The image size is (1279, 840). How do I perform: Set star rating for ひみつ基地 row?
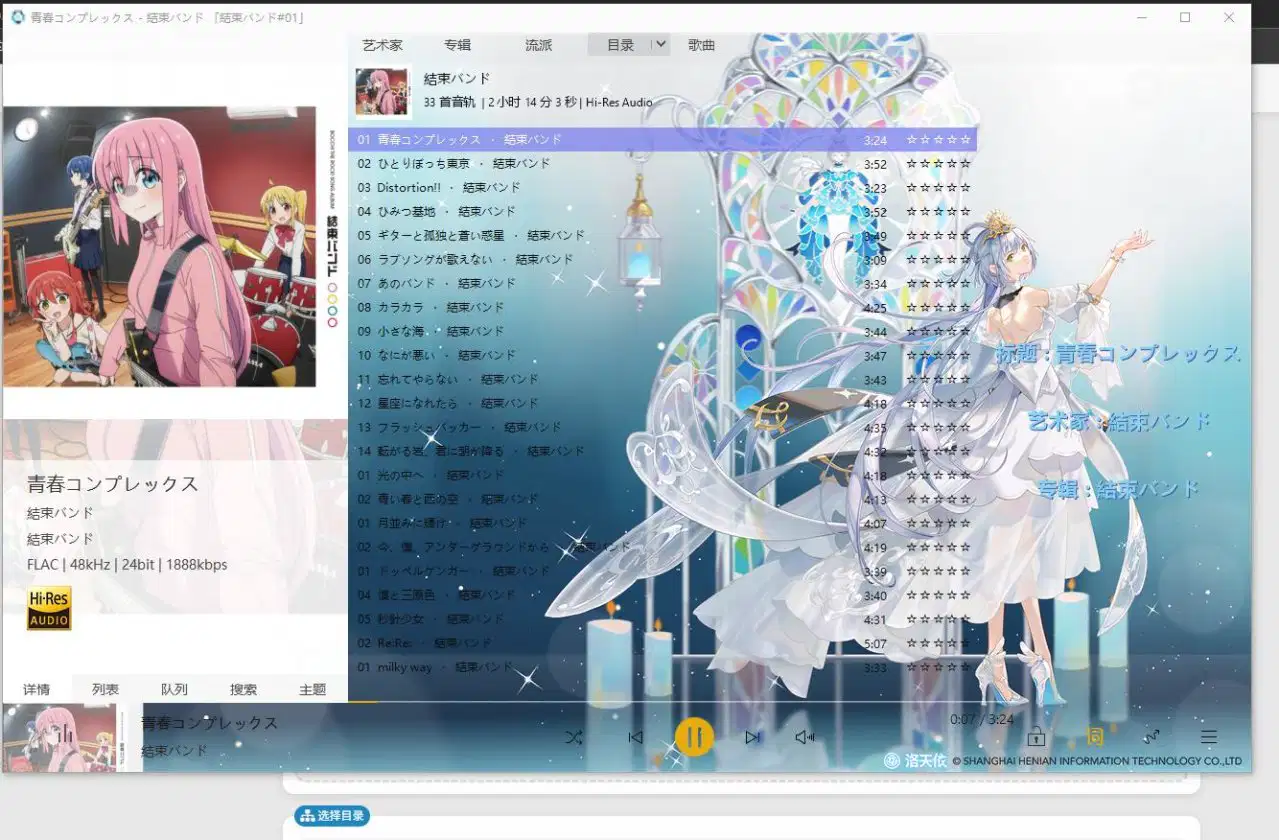point(938,212)
